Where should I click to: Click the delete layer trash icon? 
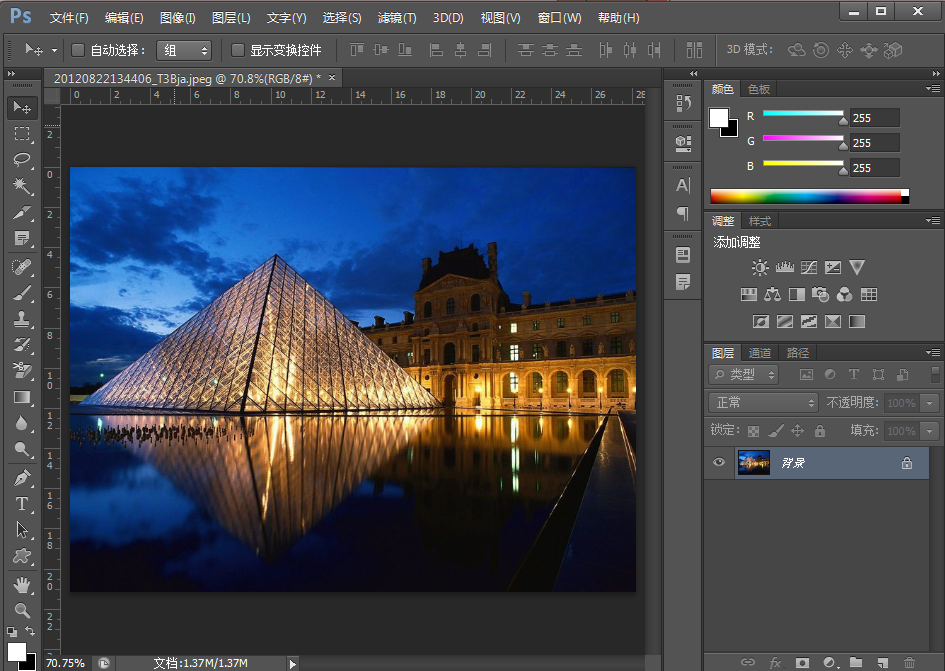point(908,662)
